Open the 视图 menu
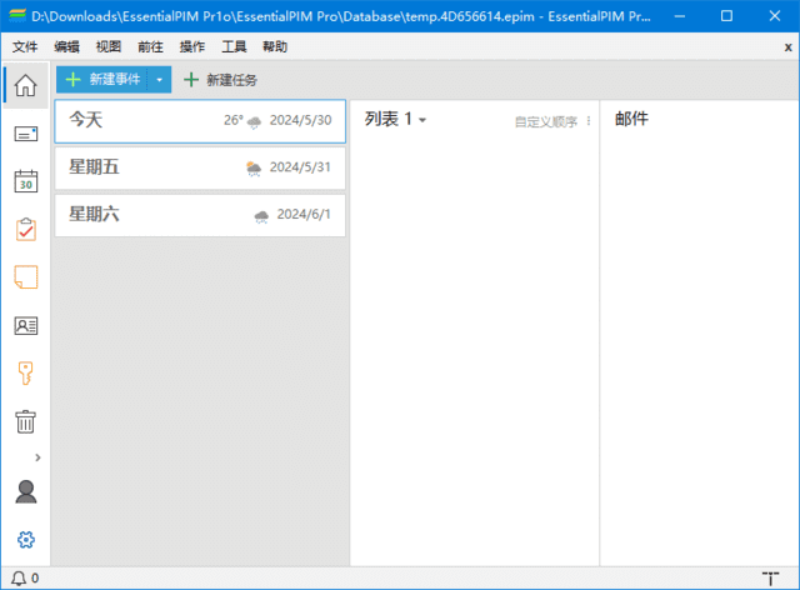 pos(110,46)
